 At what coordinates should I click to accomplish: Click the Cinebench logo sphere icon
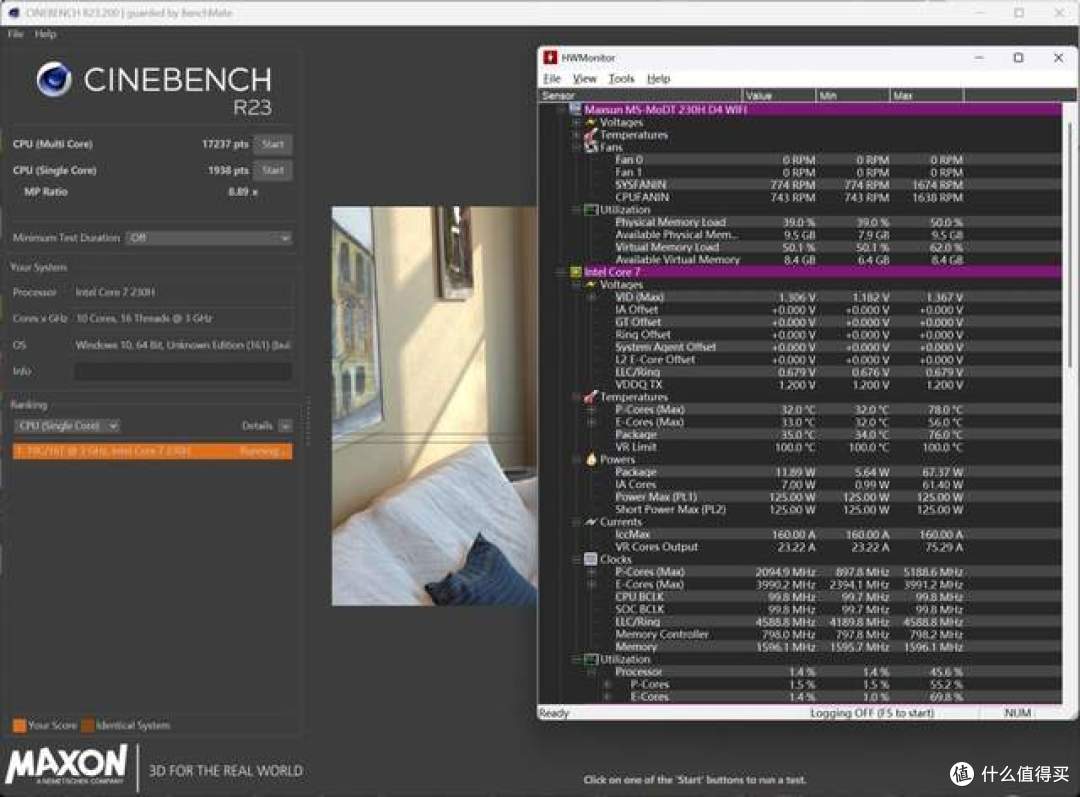[54, 79]
